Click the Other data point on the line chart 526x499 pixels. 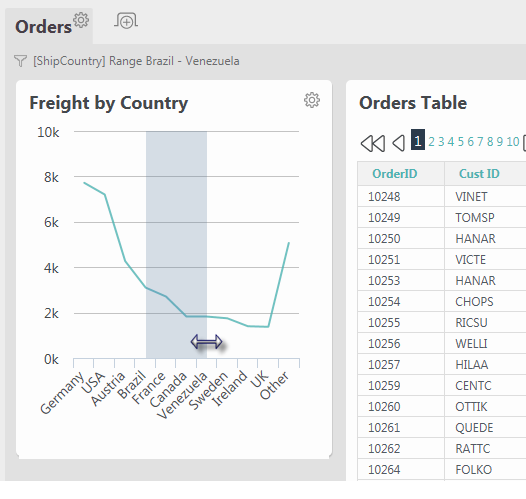[x=289, y=243]
